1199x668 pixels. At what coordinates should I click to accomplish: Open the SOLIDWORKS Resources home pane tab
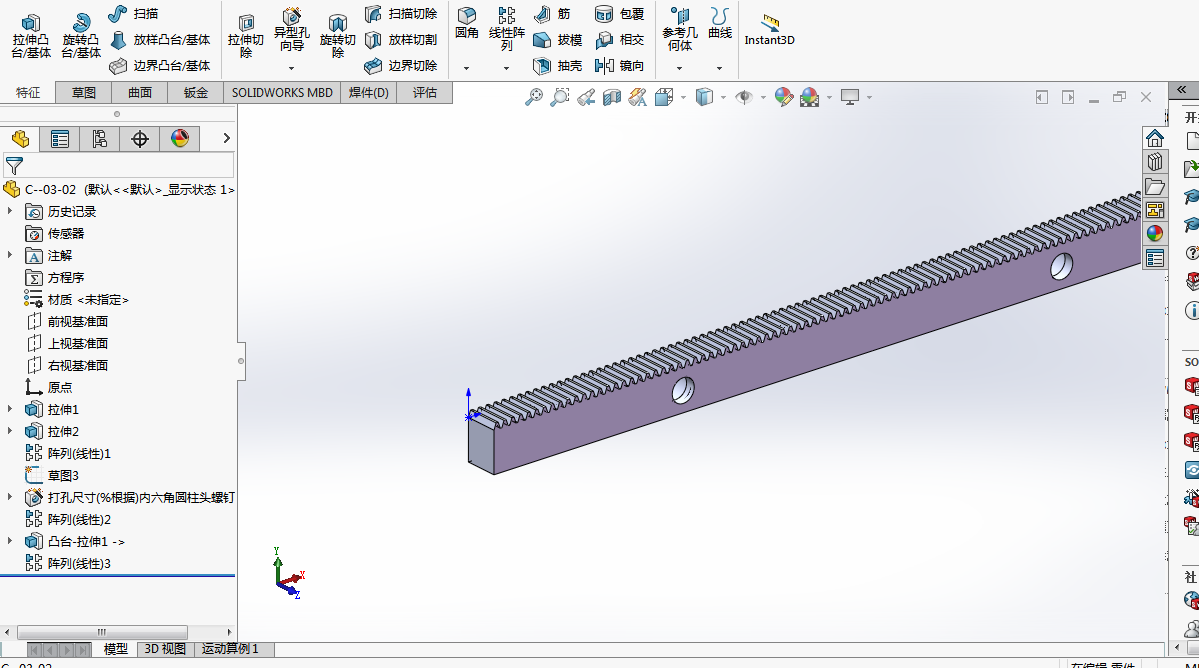coord(1155,138)
